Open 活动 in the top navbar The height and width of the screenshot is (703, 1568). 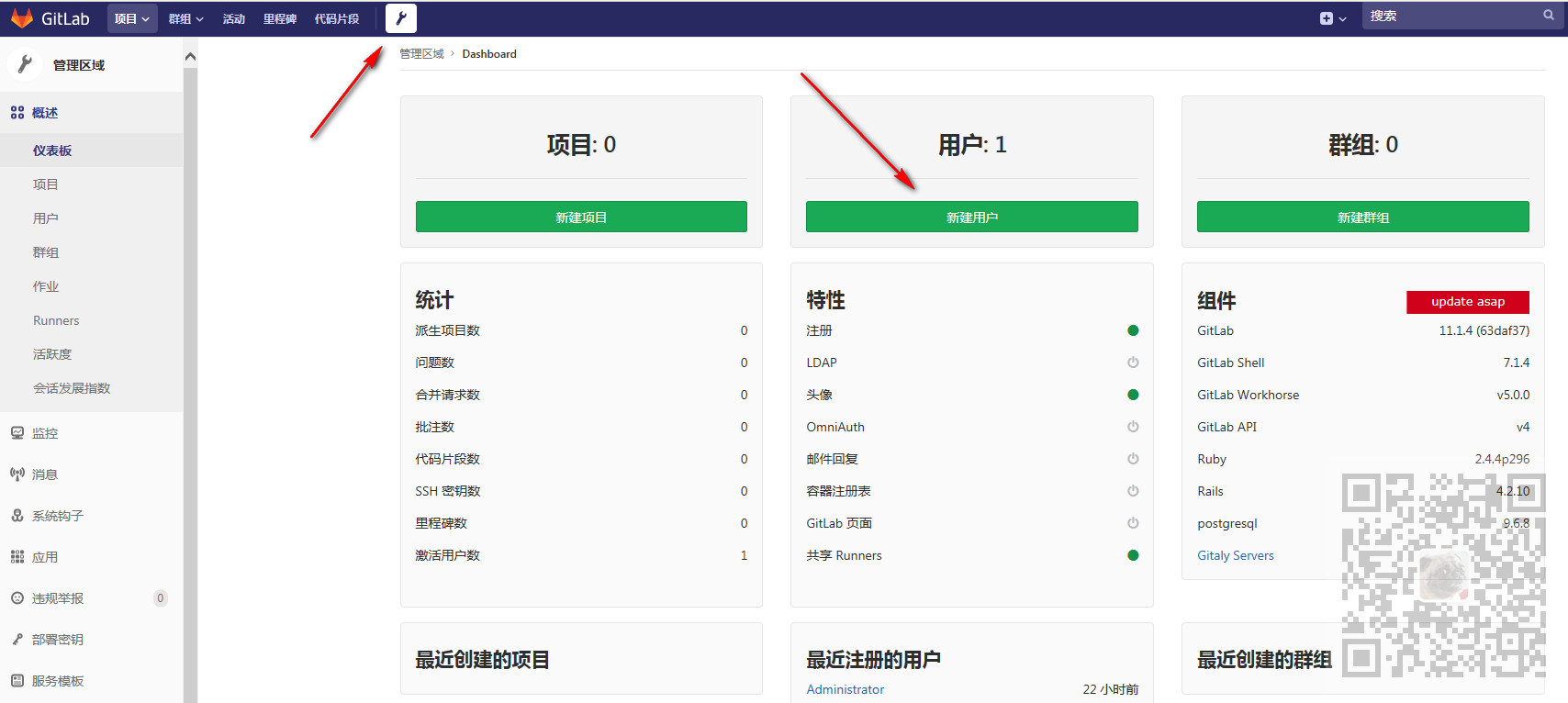pyautogui.click(x=234, y=18)
